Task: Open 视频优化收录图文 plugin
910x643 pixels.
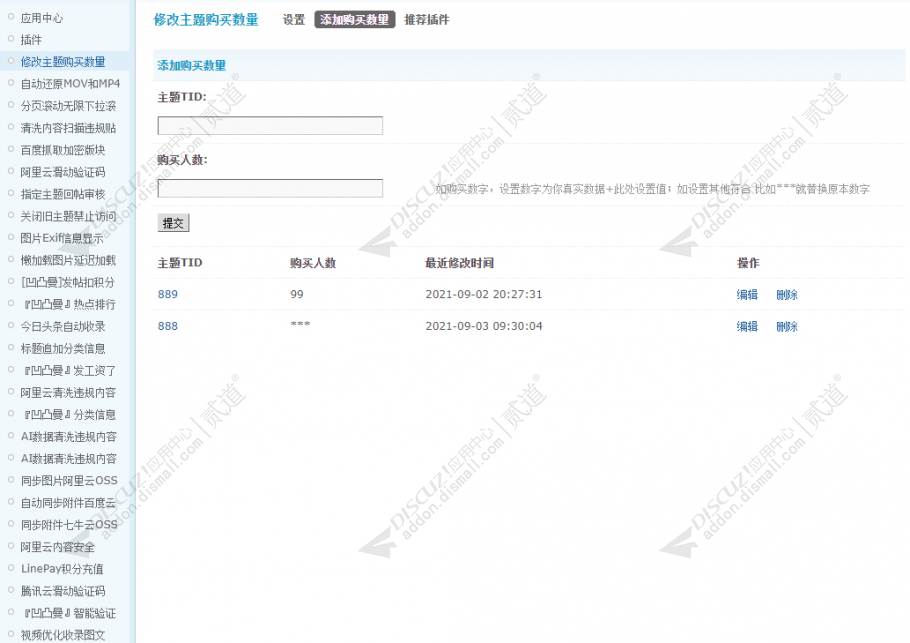Action: tap(63, 635)
